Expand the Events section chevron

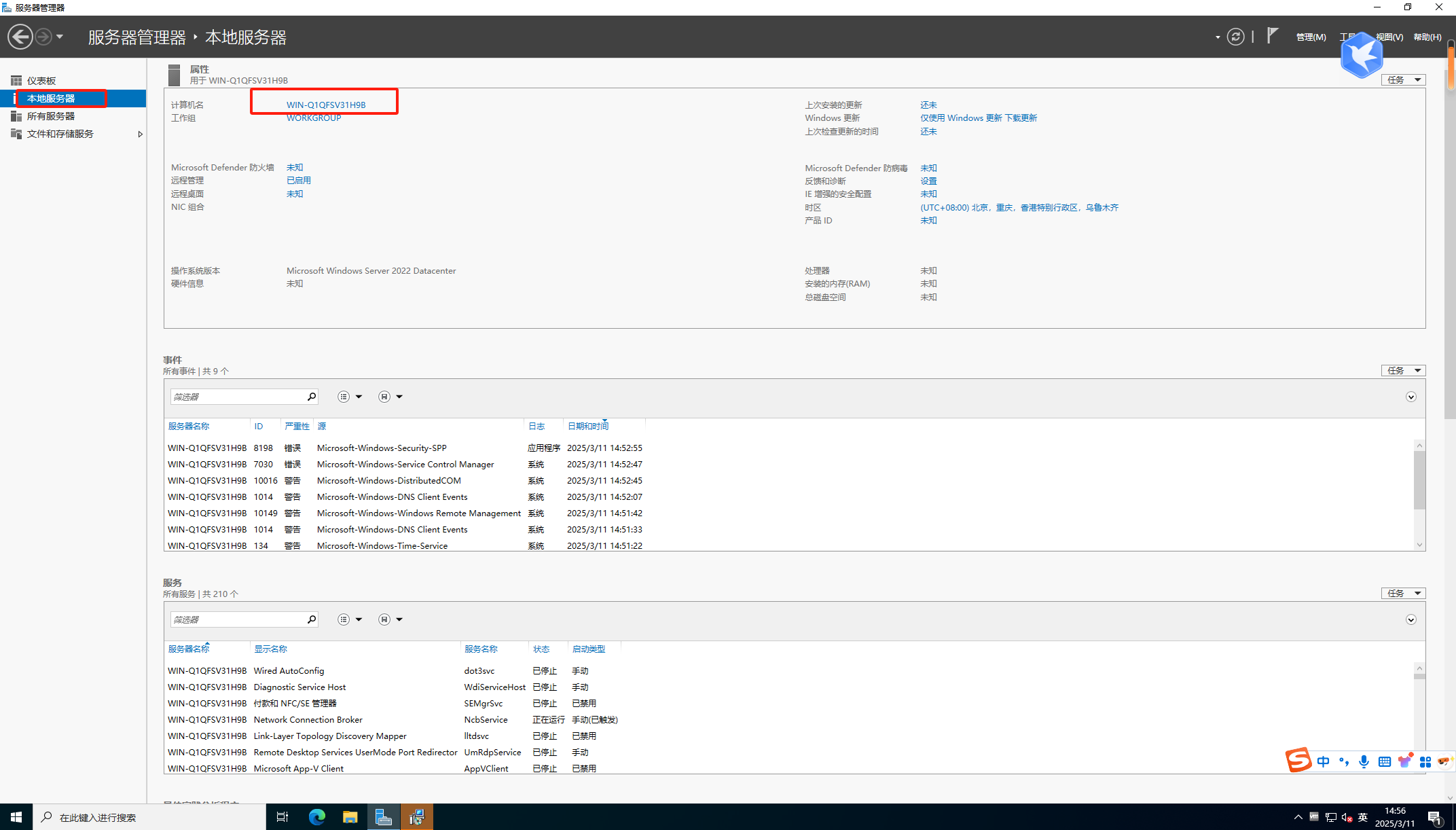click(x=1410, y=397)
